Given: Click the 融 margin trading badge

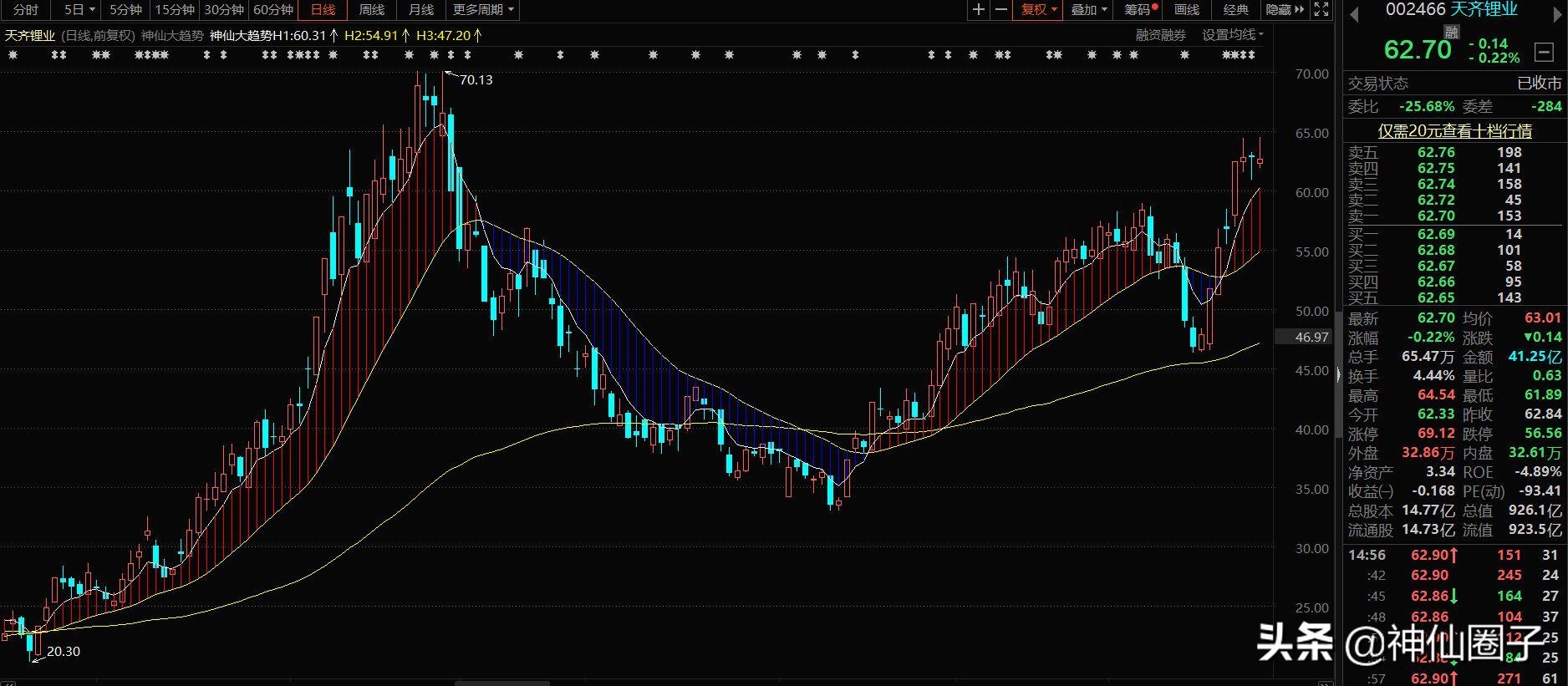Looking at the screenshot, I should click(x=1452, y=32).
